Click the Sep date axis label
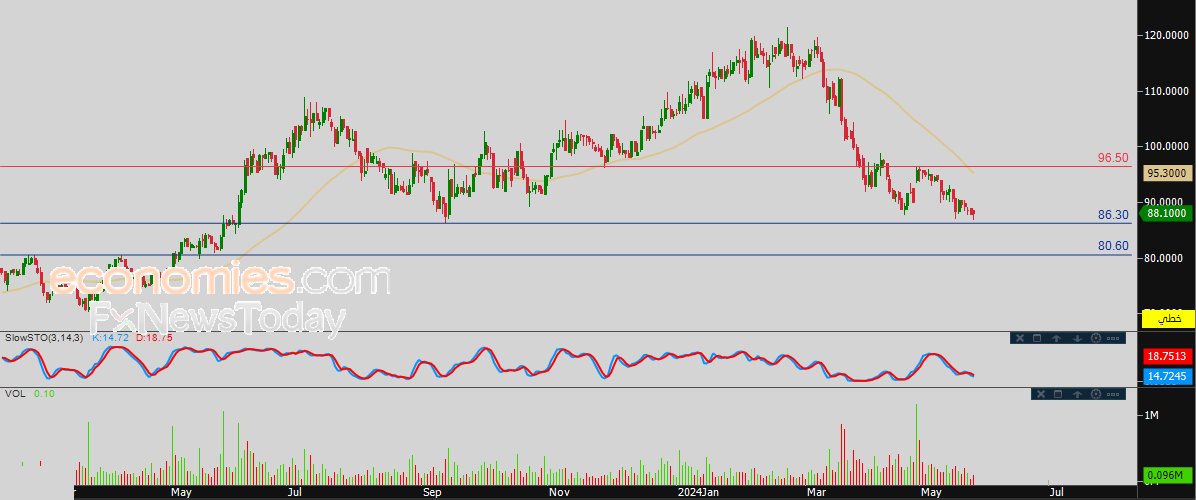This screenshot has height=500, width=1196. (432, 492)
